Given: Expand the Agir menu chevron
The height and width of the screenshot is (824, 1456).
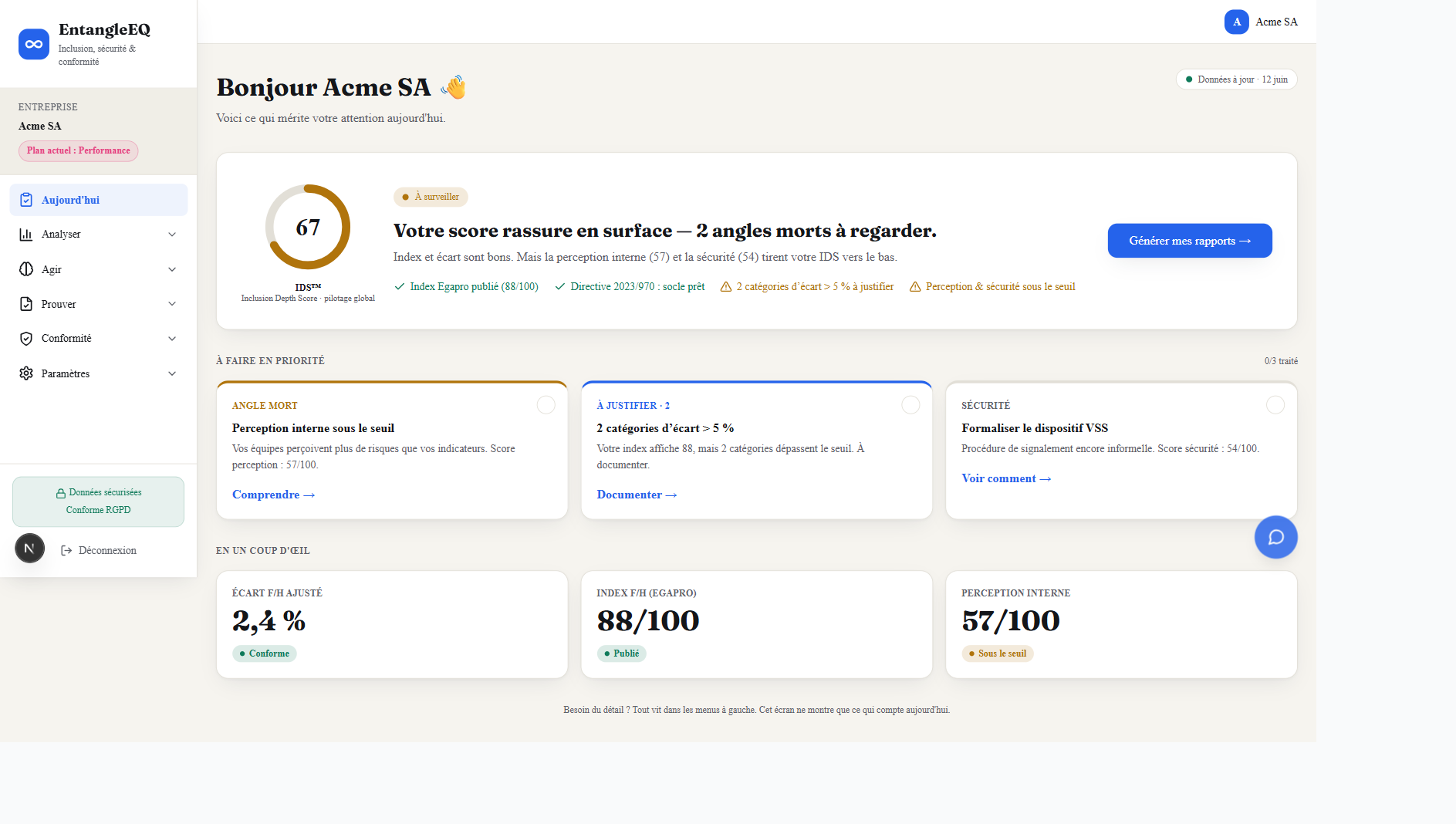Looking at the screenshot, I should [172, 269].
